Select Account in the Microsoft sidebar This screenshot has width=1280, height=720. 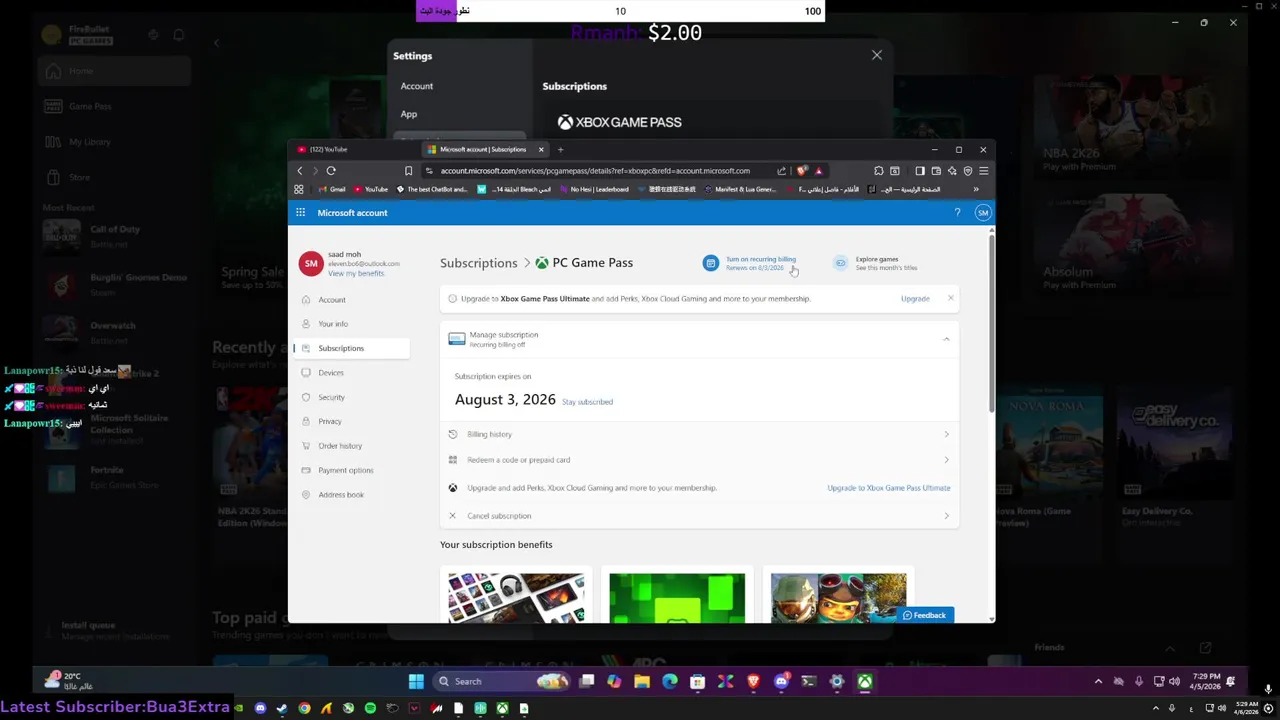[x=332, y=300]
